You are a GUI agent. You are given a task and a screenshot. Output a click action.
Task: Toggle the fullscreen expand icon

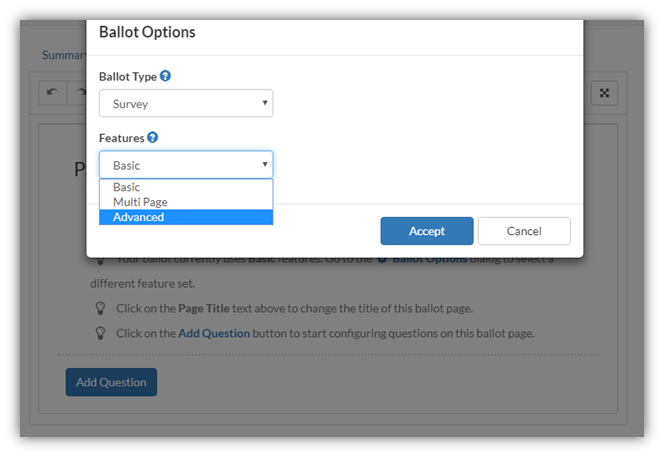coord(604,93)
